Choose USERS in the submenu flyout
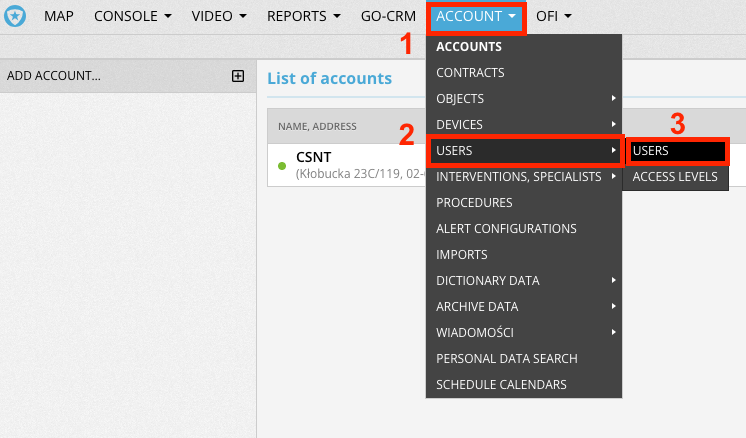Screen dimensions: 746x438 coord(677,151)
